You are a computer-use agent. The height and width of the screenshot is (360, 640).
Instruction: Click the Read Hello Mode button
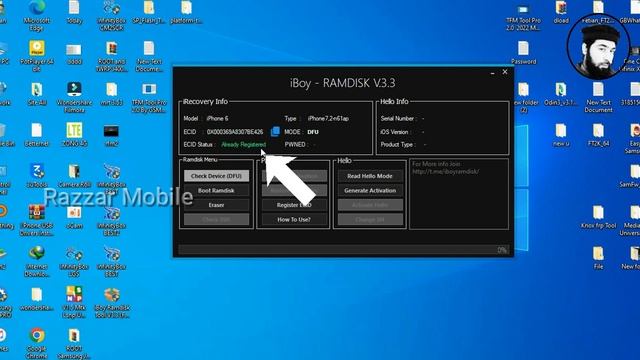click(370, 176)
